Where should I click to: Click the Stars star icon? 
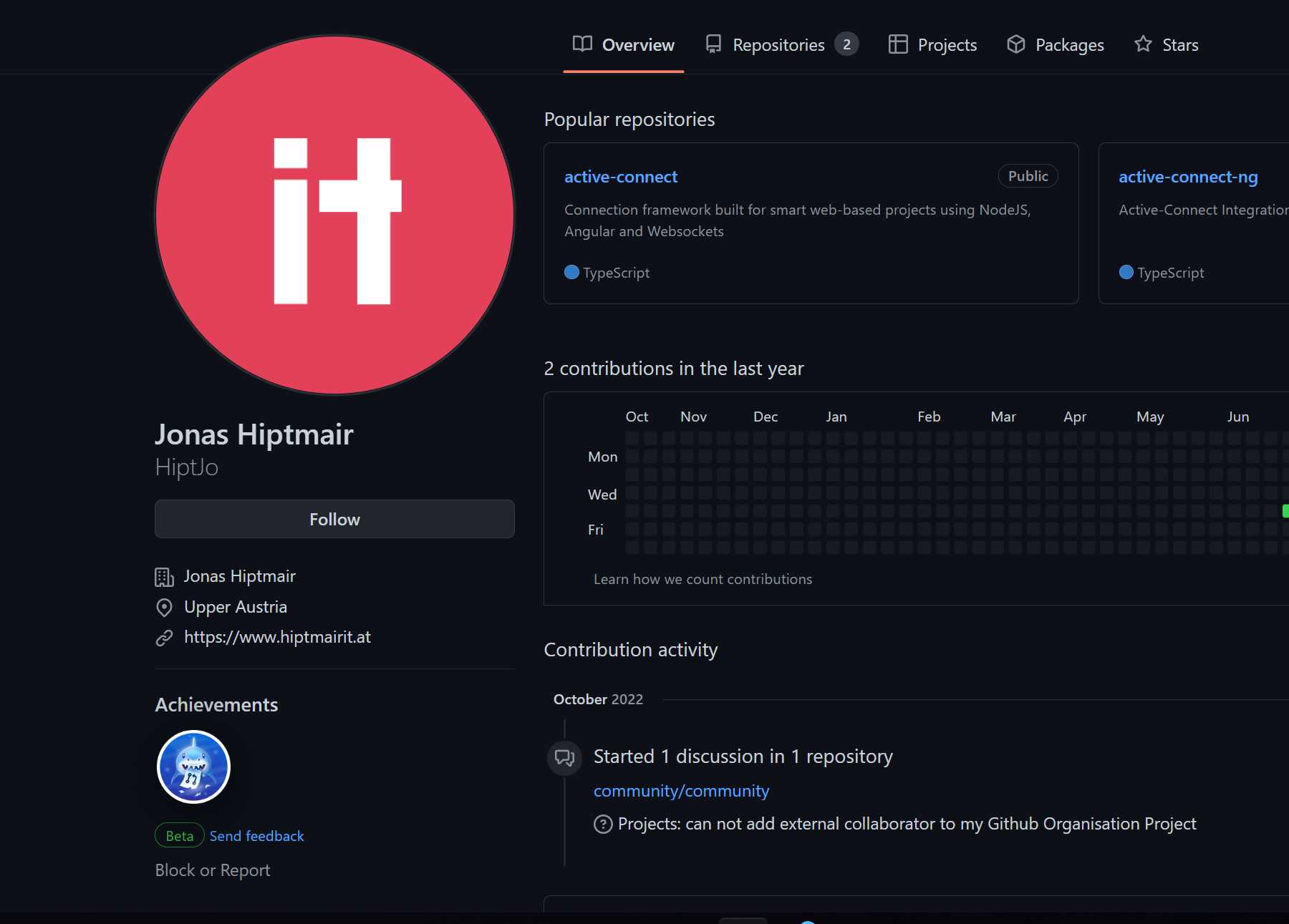[x=1144, y=44]
